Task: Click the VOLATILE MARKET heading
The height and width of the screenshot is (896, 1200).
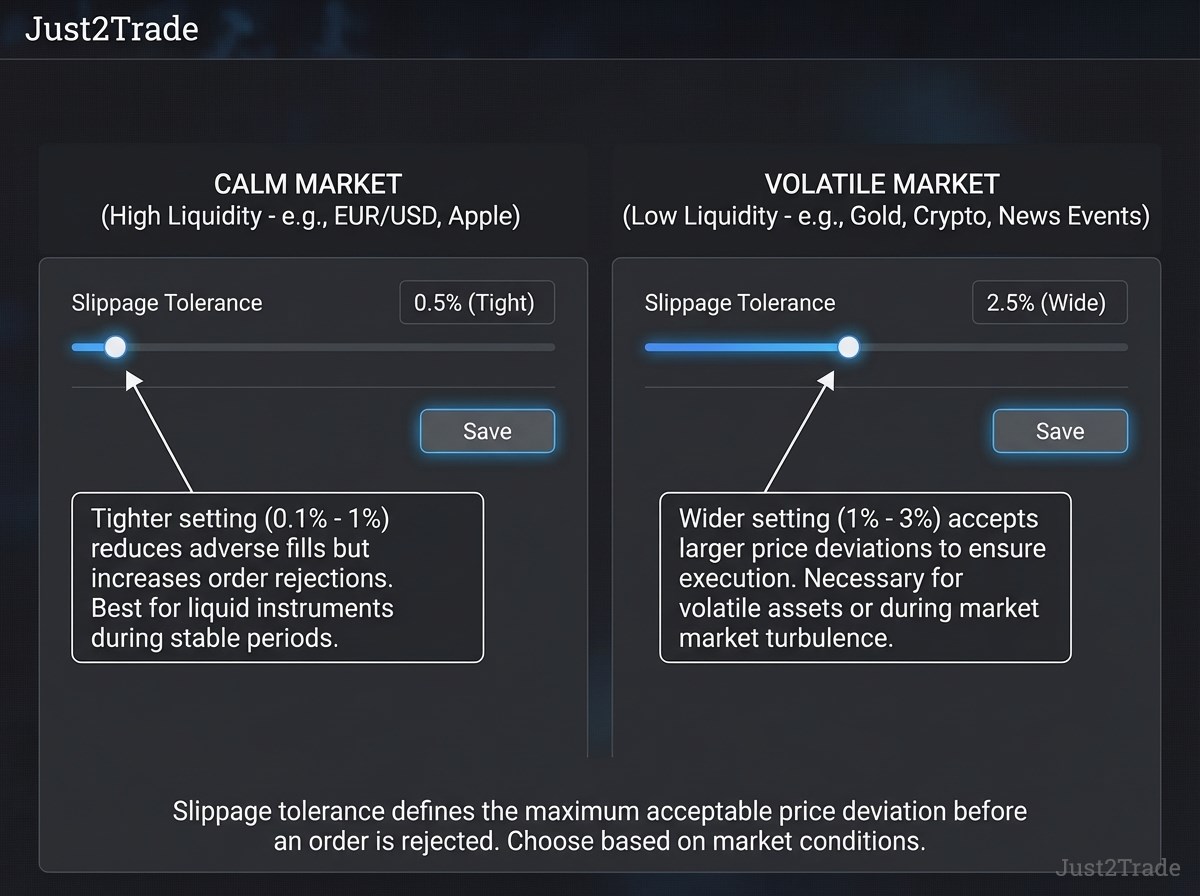Action: coord(882,184)
